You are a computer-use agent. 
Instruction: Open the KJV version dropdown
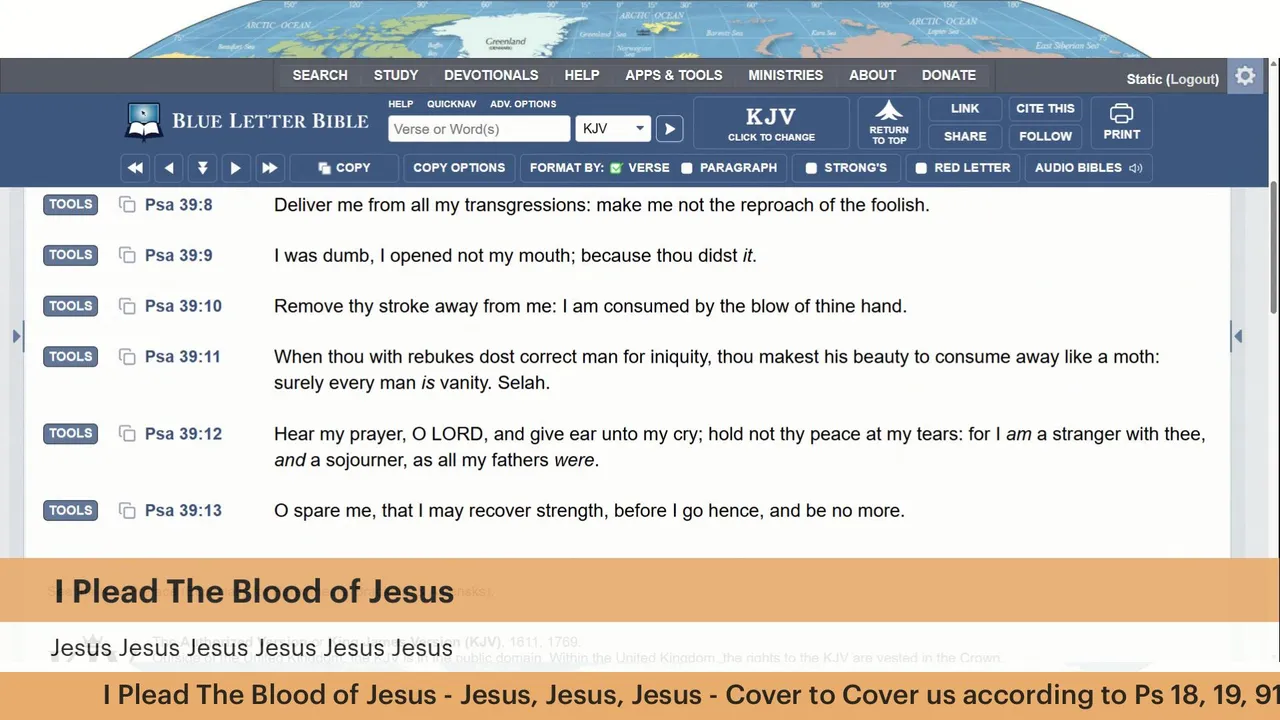click(x=613, y=129)
